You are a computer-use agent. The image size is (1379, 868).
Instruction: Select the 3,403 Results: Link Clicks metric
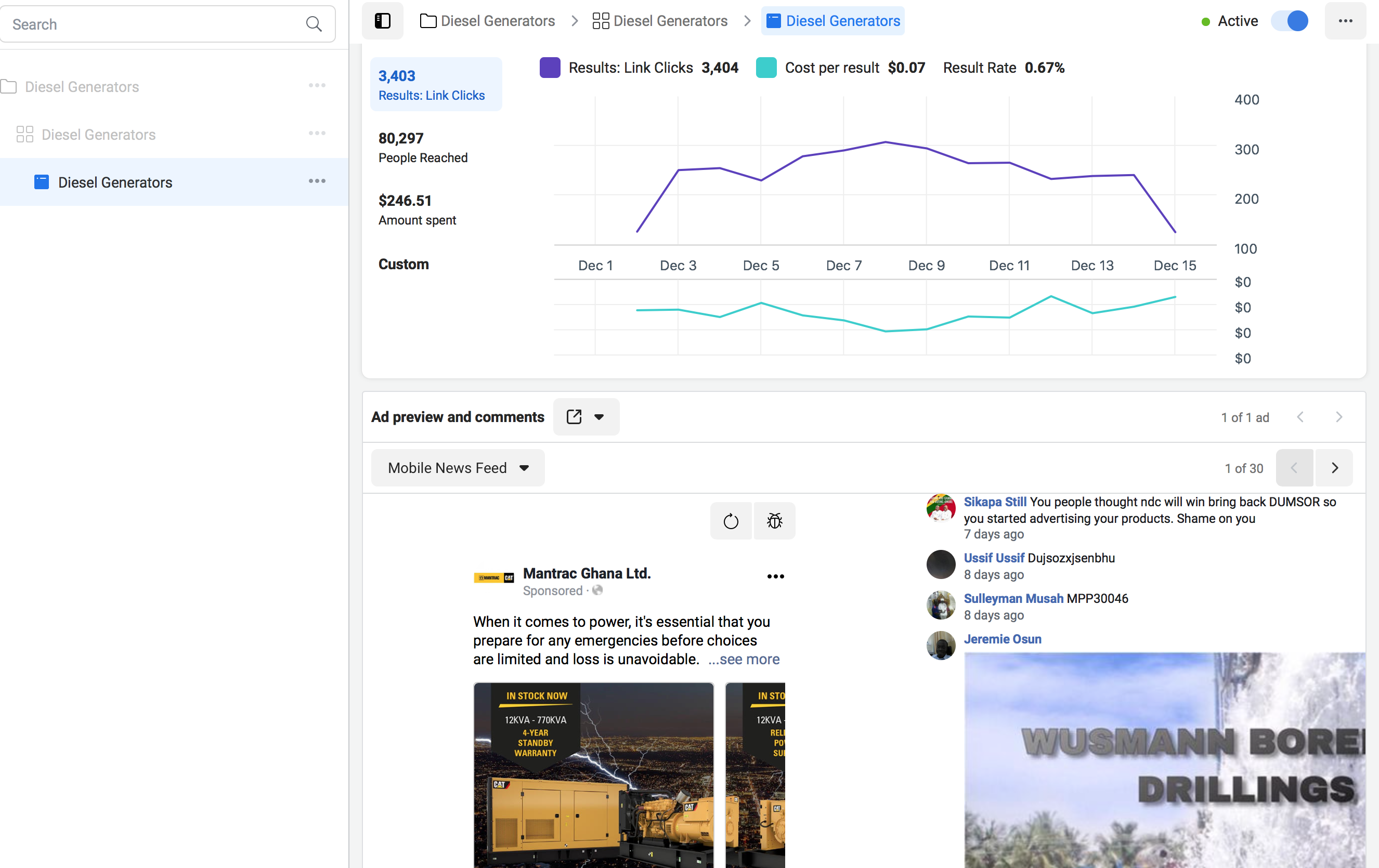tap(436, 84)
